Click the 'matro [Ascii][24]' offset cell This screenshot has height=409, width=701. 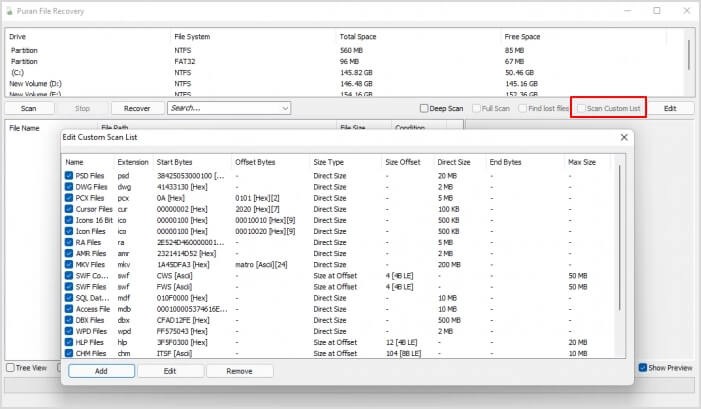click(261, 264)
